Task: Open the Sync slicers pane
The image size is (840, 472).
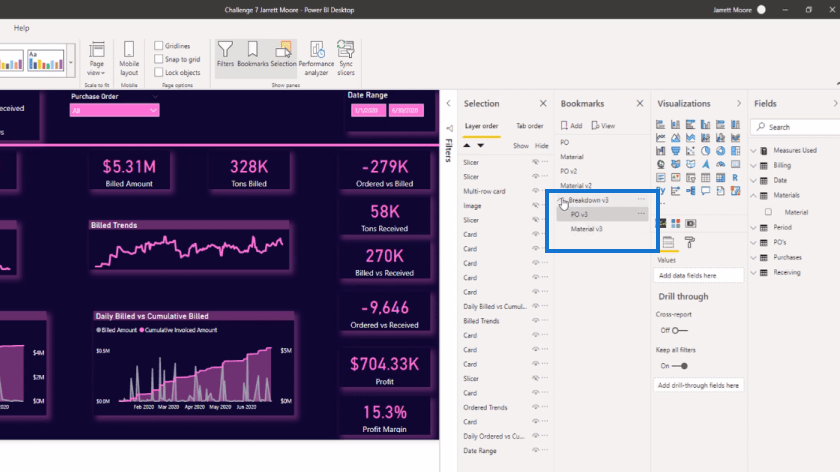Action: [346, 58]
